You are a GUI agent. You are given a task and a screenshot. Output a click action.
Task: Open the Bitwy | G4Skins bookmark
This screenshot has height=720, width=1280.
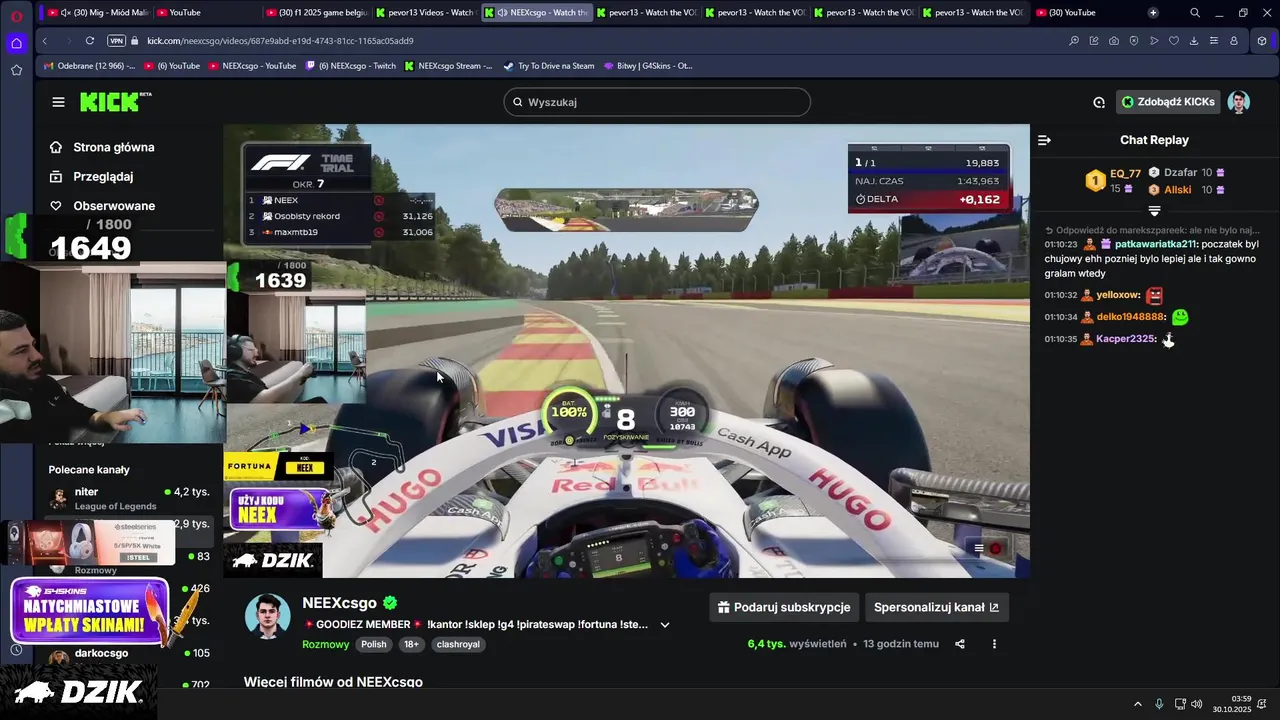(647, 66)
